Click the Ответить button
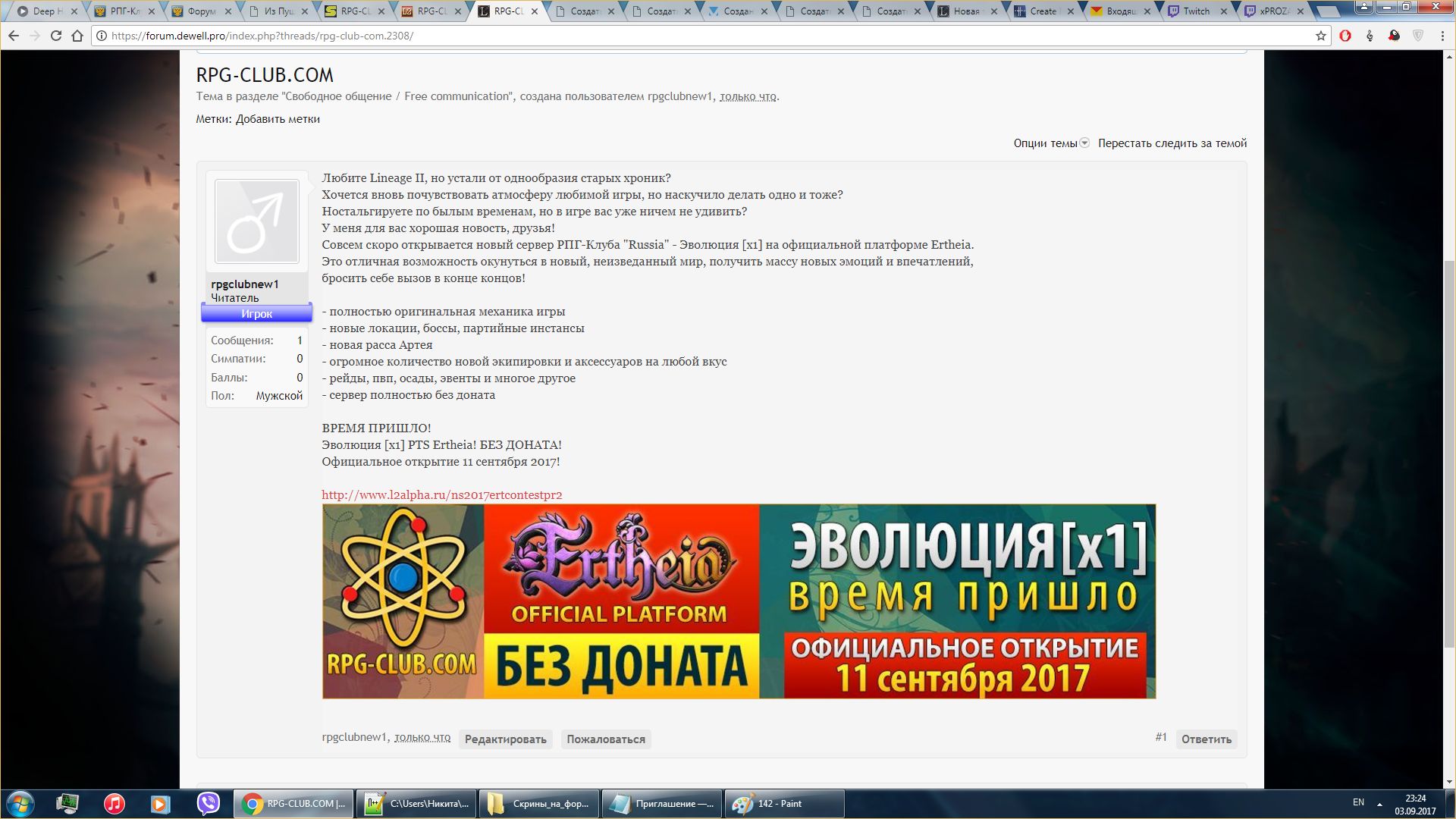The width and height of the screenshot is (1456, 819). (x=1206, y=739)
